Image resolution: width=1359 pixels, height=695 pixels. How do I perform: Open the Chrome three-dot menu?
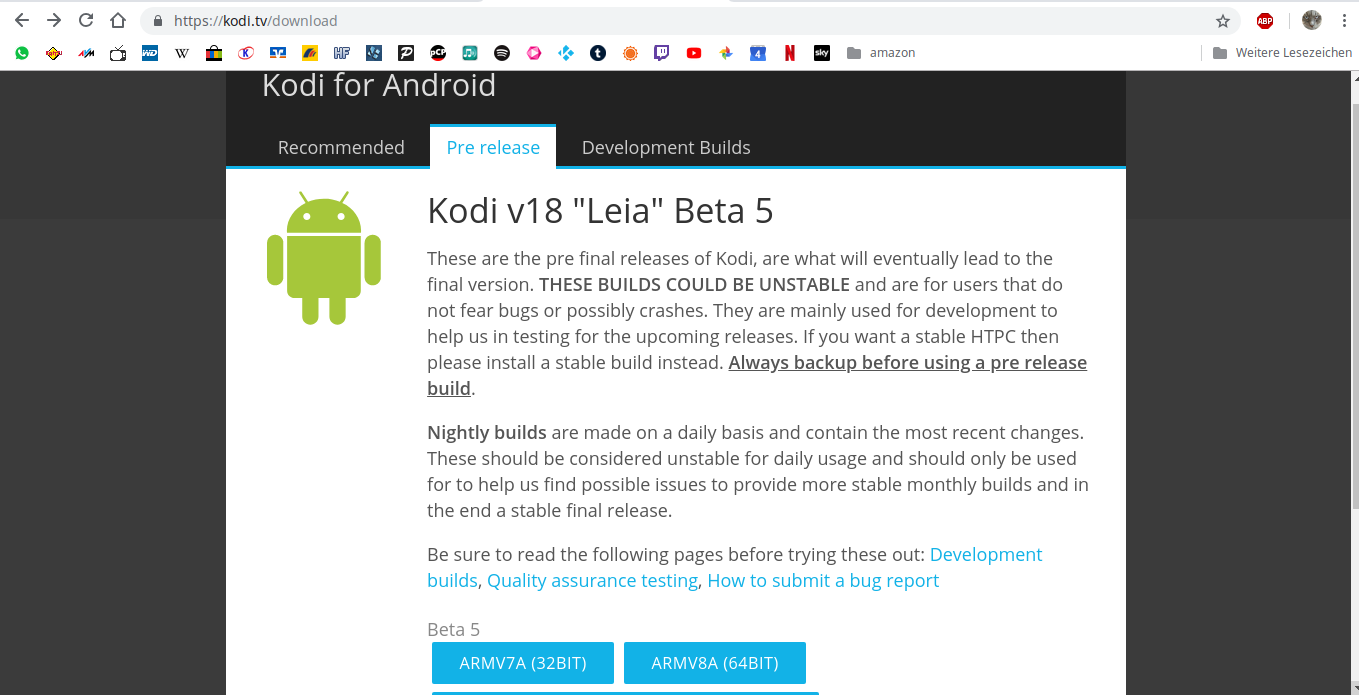[1344, 20]
